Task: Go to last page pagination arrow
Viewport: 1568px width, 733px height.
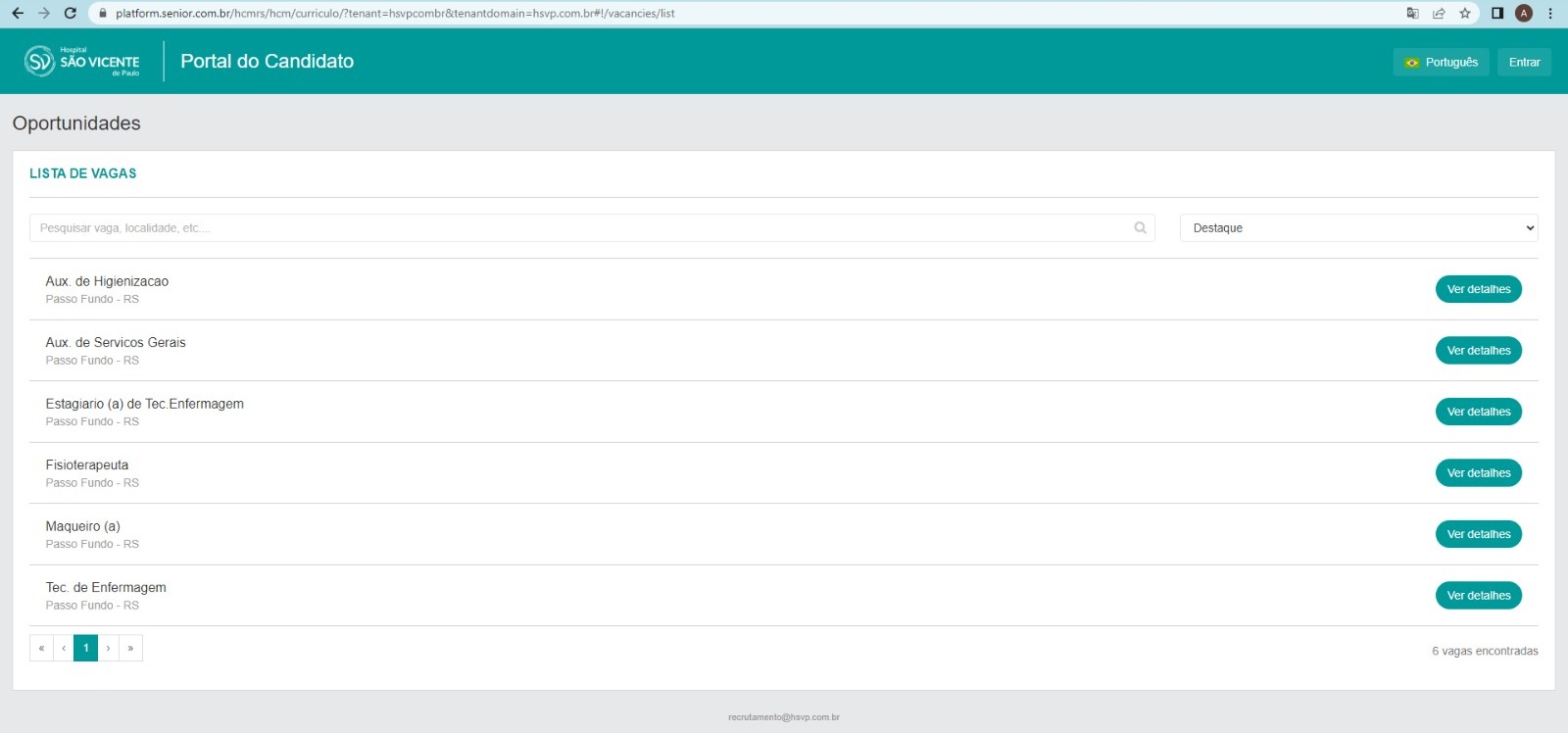Action: [130, 648]
